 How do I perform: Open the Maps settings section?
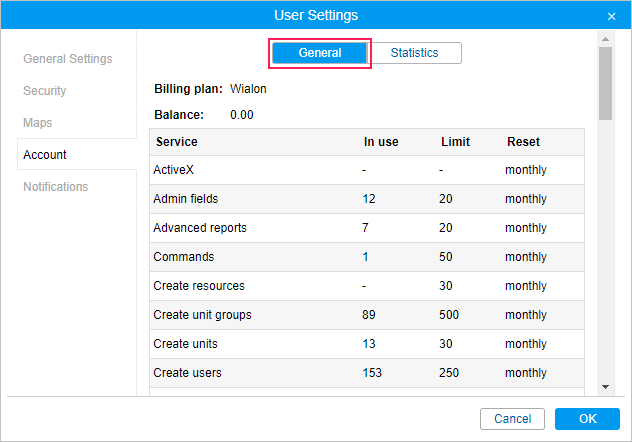(38, 123)
